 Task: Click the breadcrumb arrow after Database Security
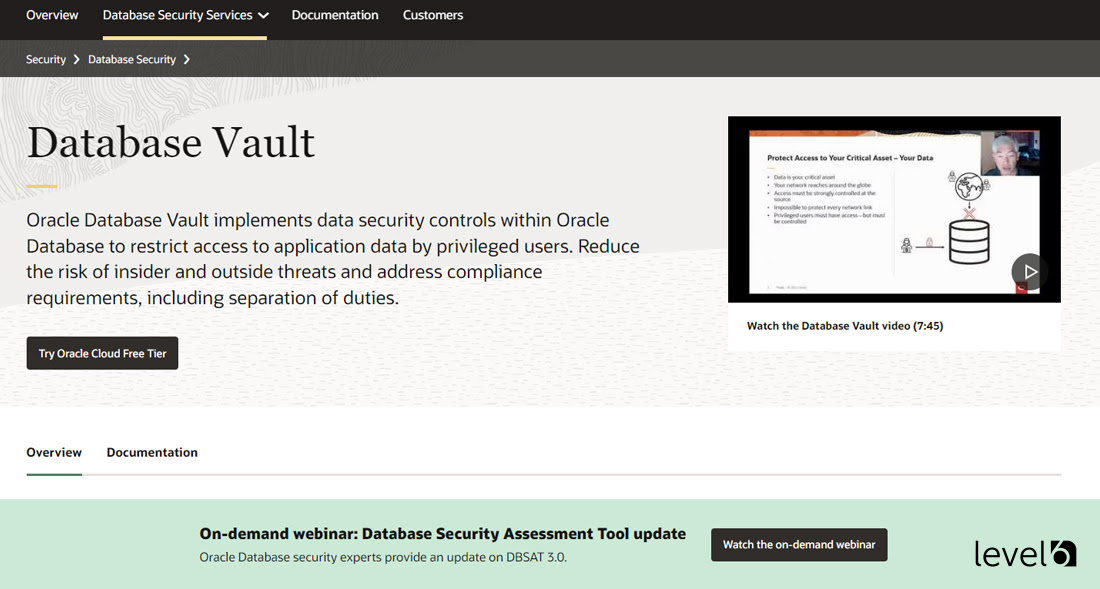pyautogui.click(x=188, y=59)
